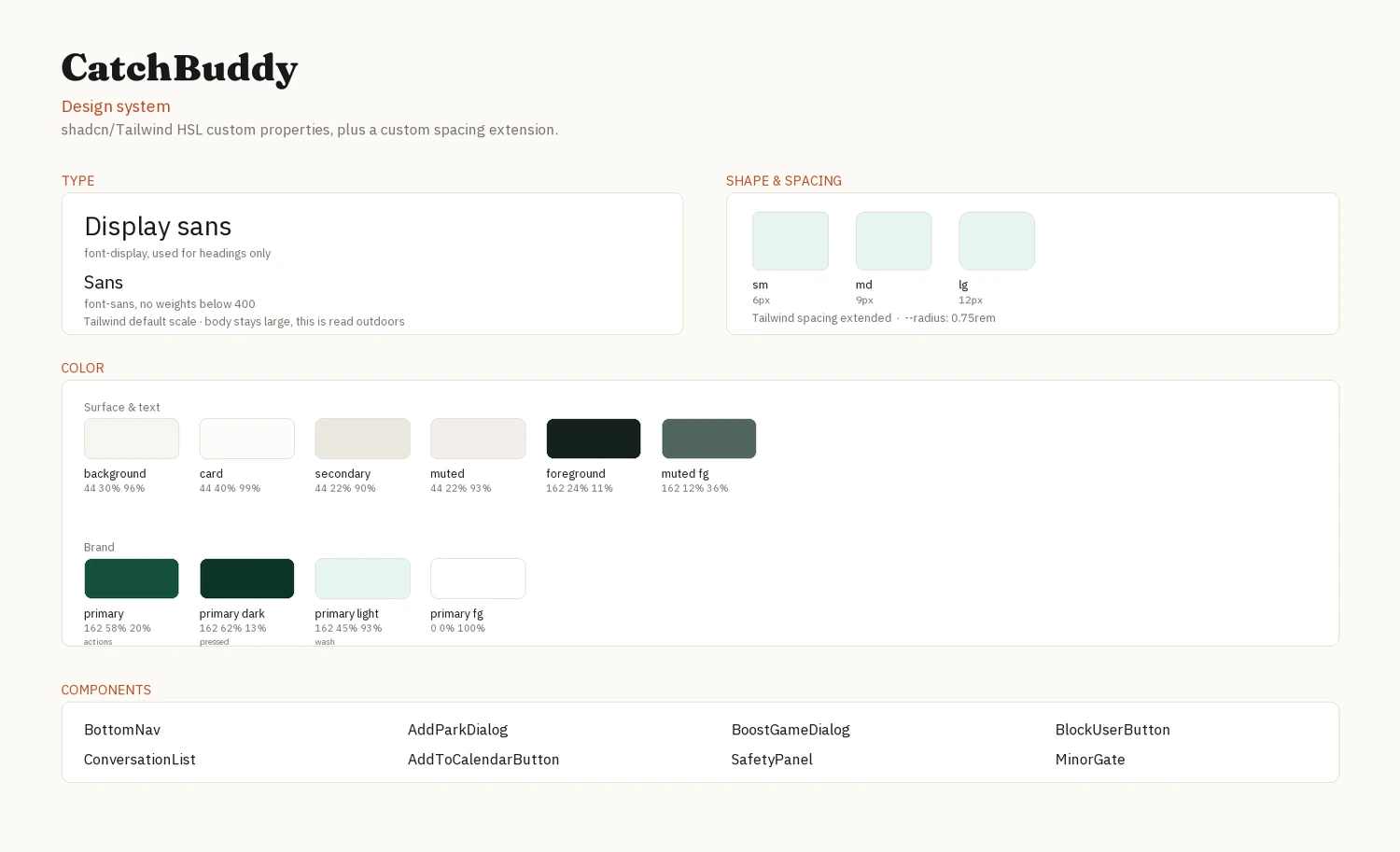Click the COMPONENTS section label
Viewport: 1400px width, 852px height.
[106, 691]
